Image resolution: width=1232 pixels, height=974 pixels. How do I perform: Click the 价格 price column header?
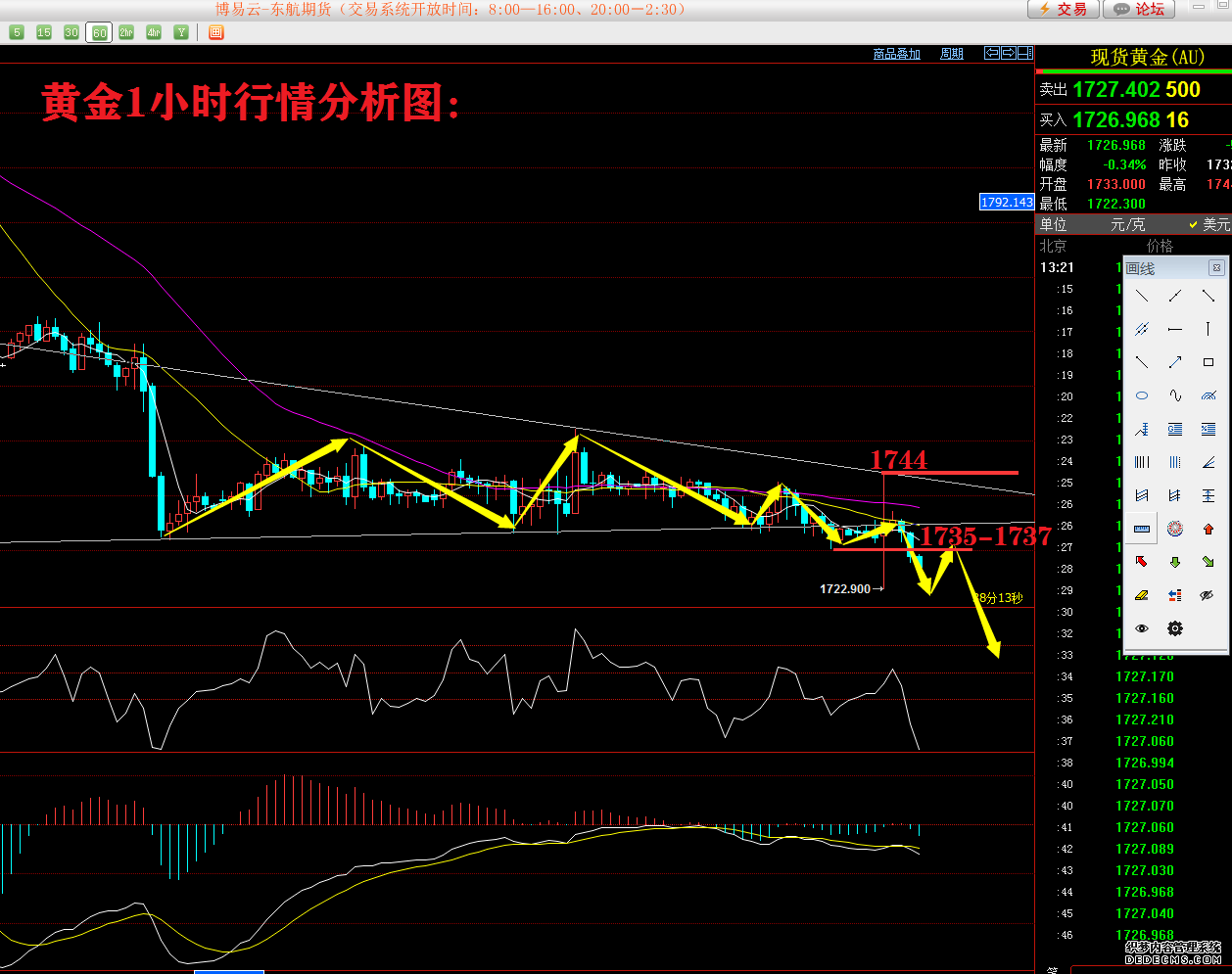[x=1160, y=246]
